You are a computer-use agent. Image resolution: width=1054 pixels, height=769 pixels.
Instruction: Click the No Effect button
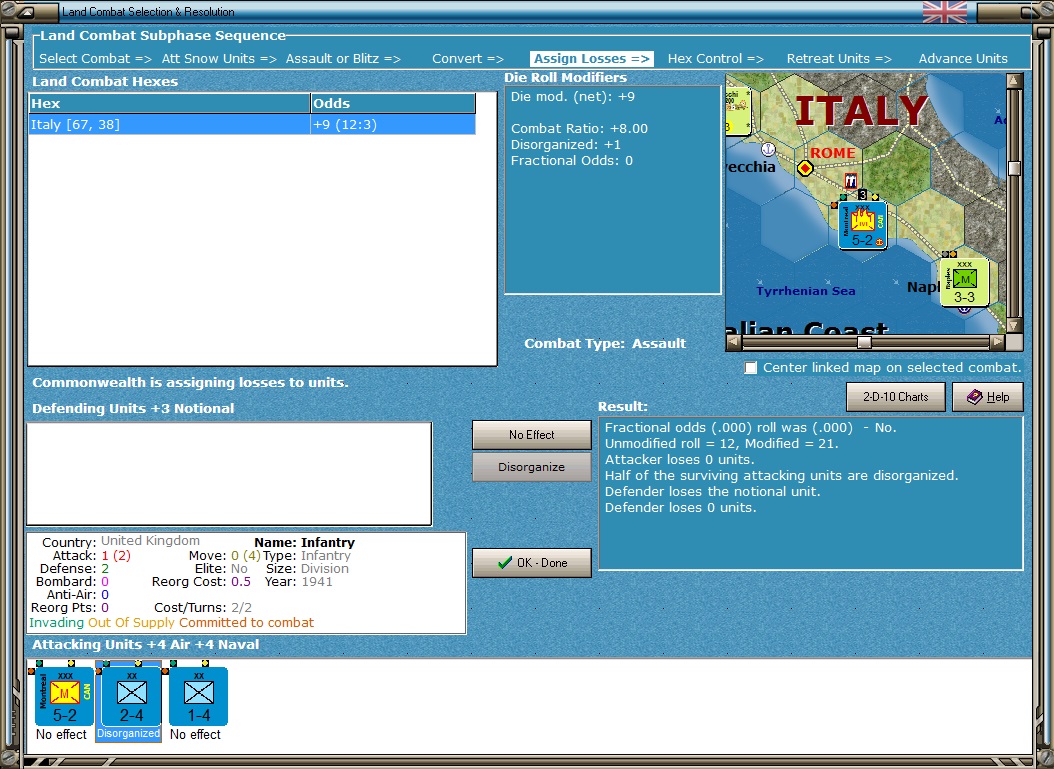[x=532, y=435]
